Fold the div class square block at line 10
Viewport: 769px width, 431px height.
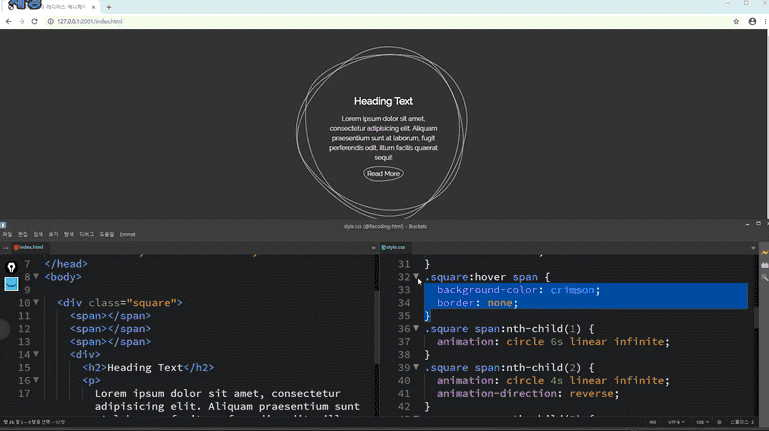[36, 303]
